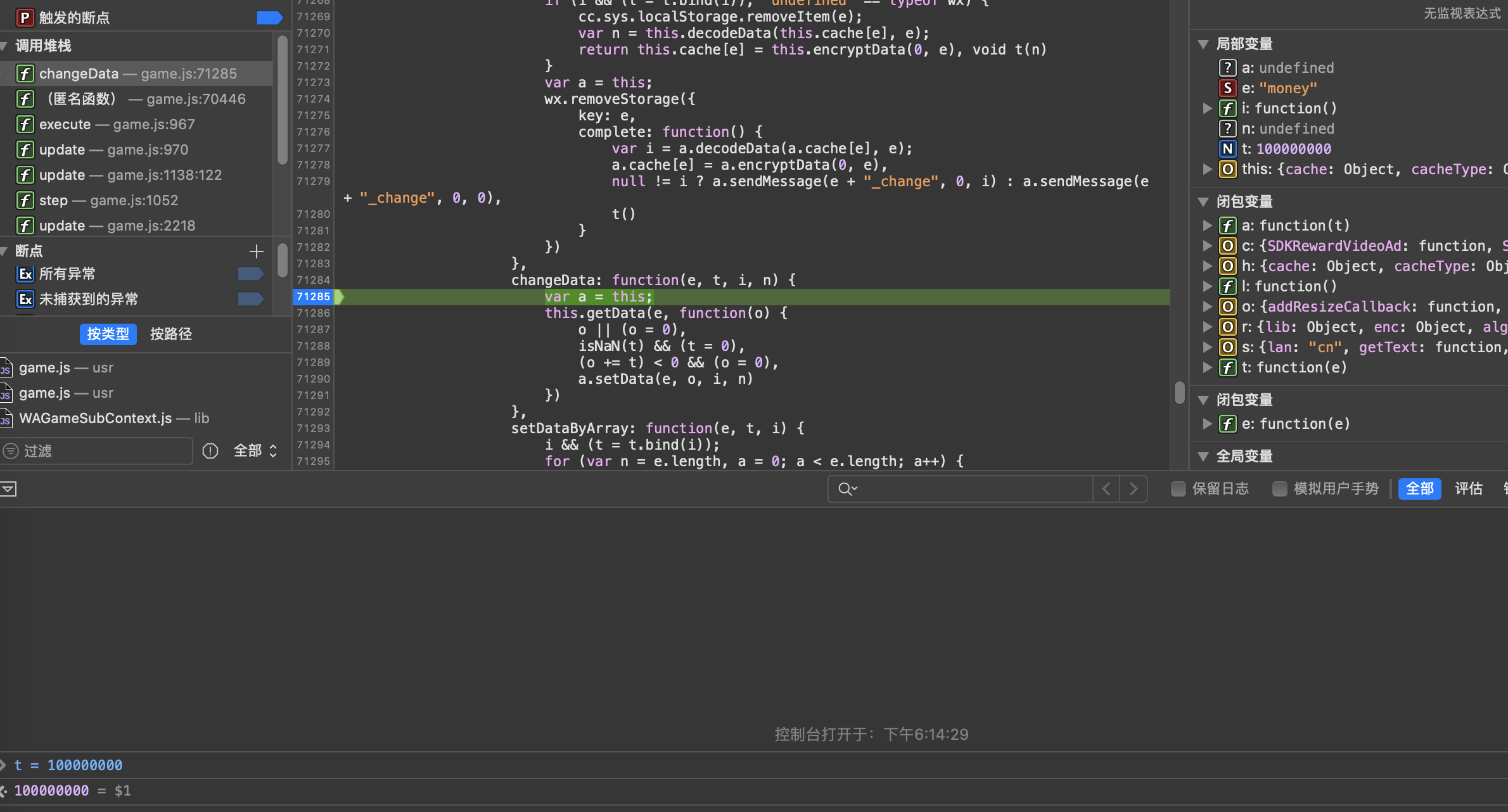Click the O icon beside c: {SDKRewardVideoAd
This screenshot has width=1508, height=812.
(1227, 246)
